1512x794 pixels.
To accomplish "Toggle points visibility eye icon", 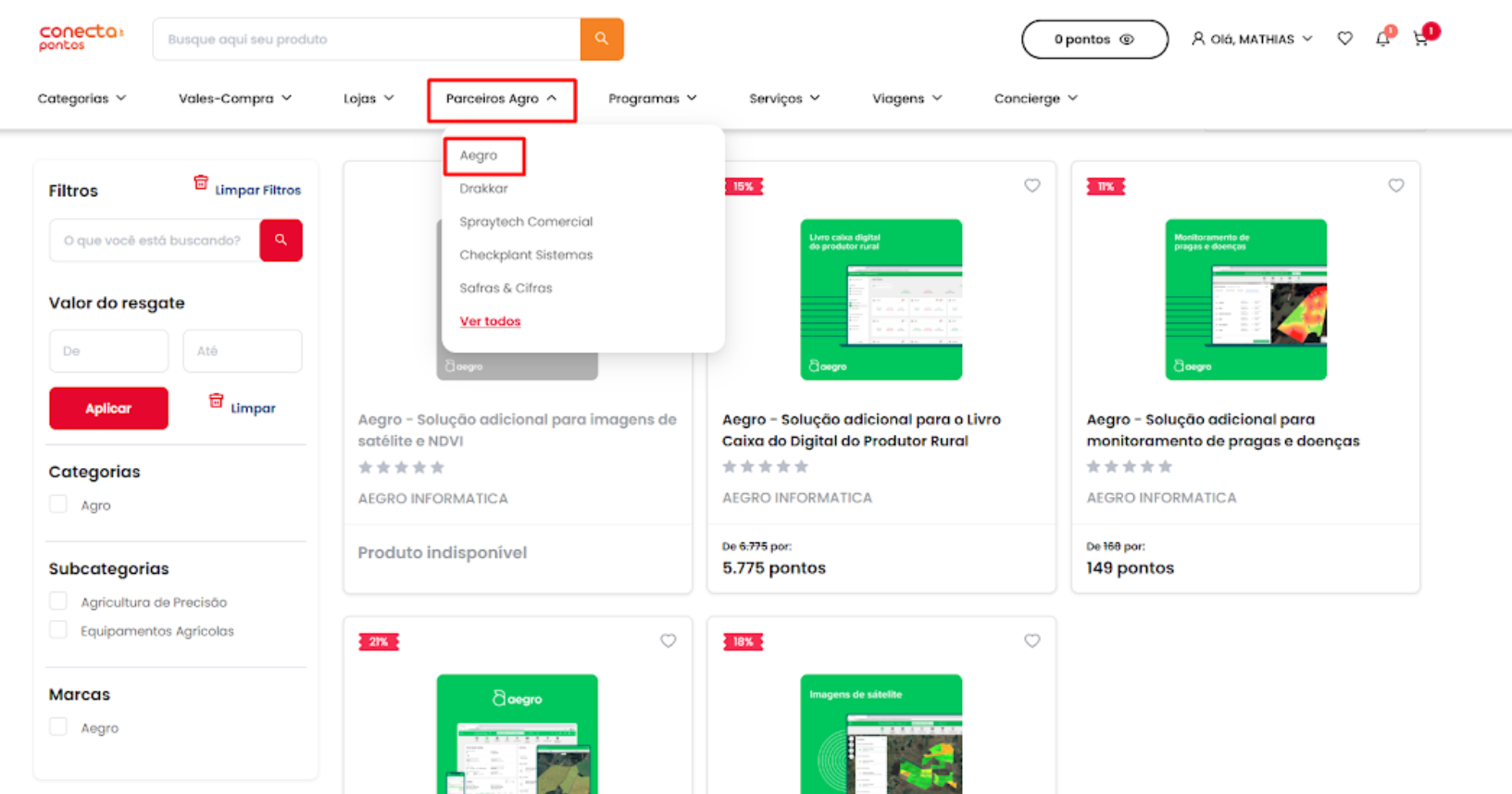I will (x=1127, y=40).
